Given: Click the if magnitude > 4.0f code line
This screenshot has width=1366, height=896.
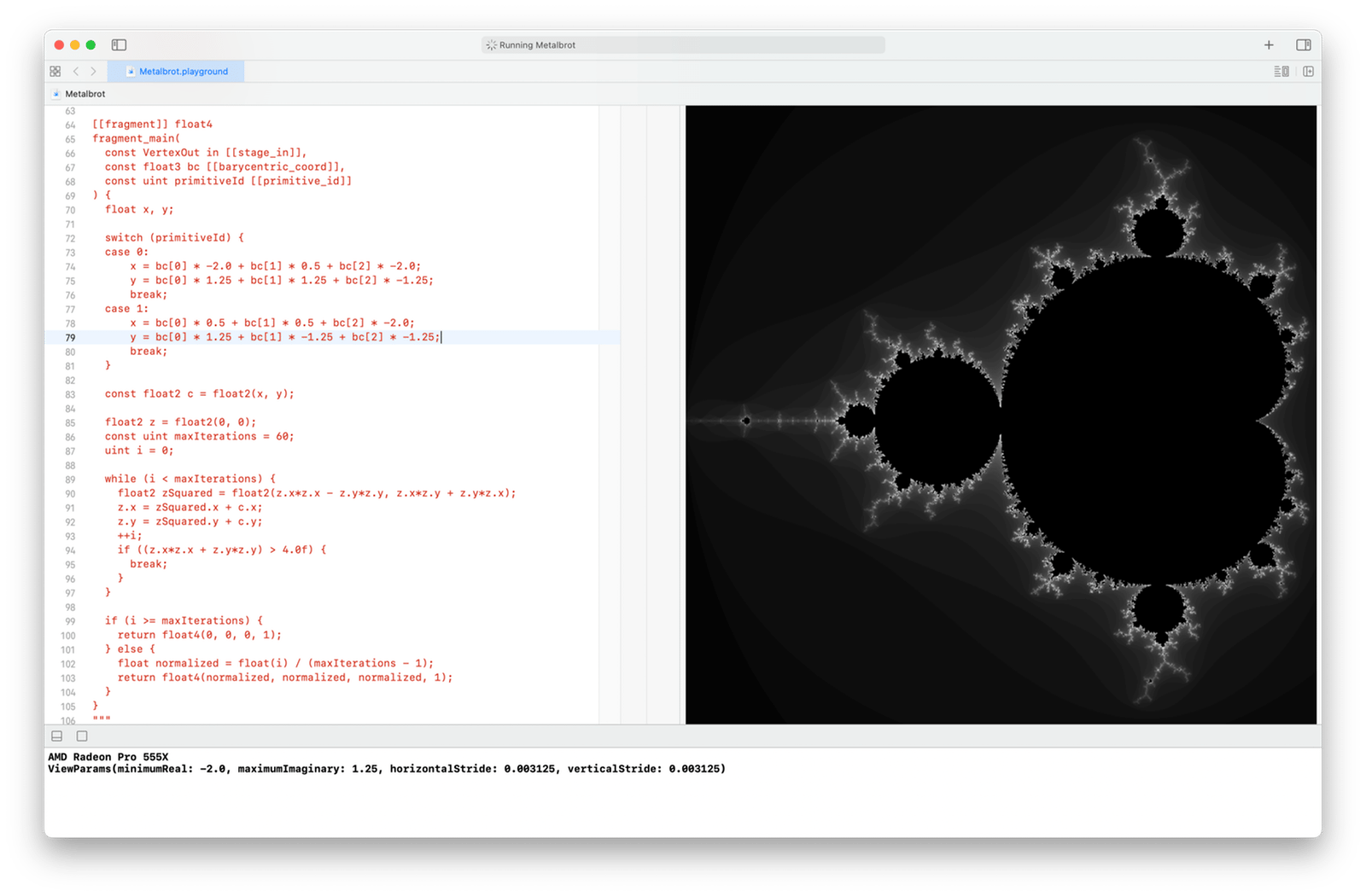Looking at the screenshot, I should [x=222, y=550].
